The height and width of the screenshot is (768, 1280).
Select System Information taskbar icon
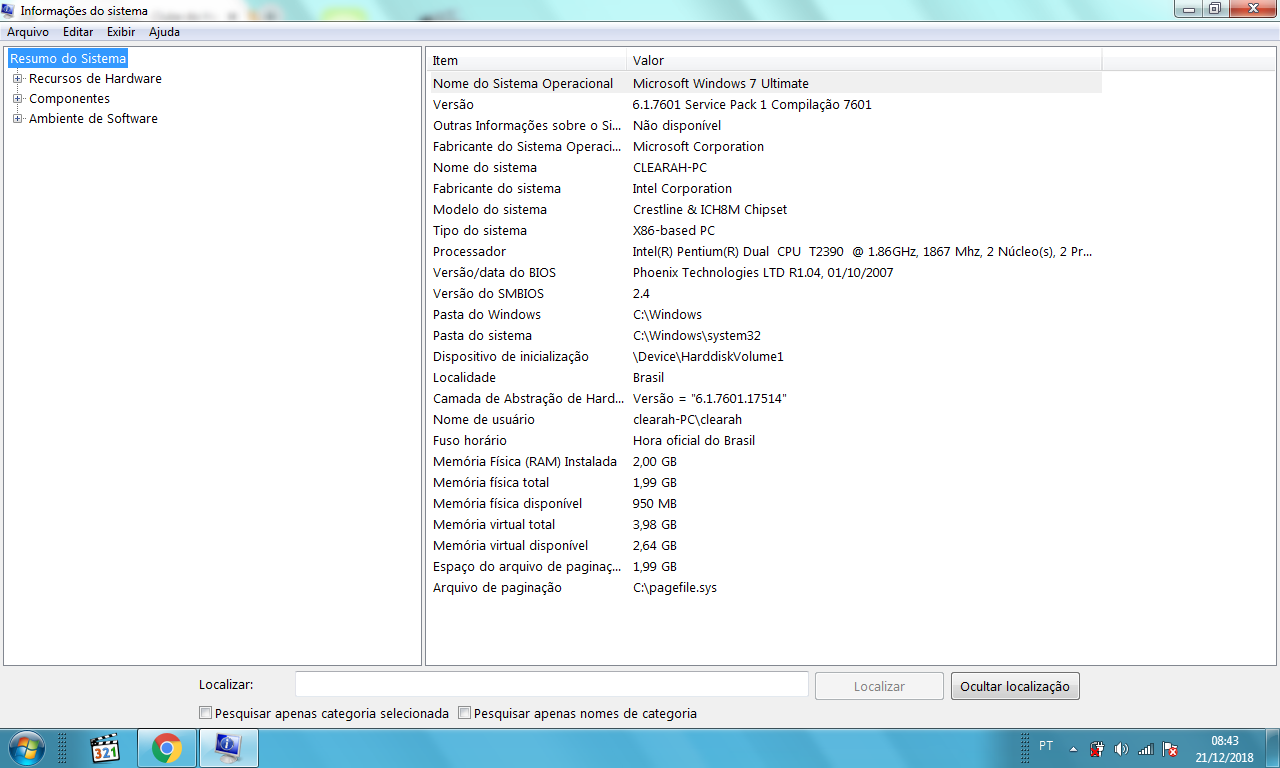pos(229,748)
